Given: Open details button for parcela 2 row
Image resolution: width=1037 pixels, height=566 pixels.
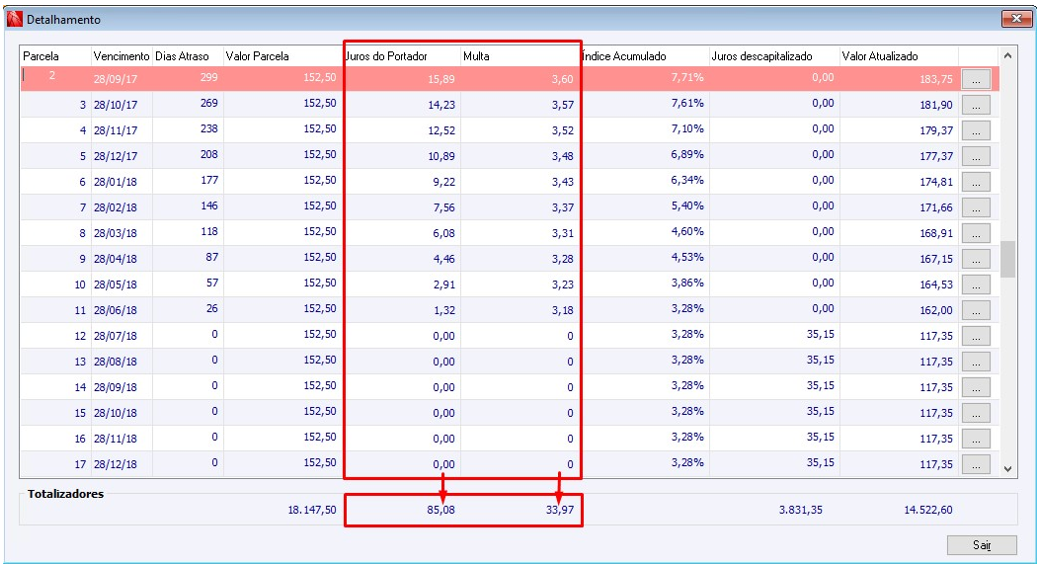Looking at the screenshot, I should point(976,79).
